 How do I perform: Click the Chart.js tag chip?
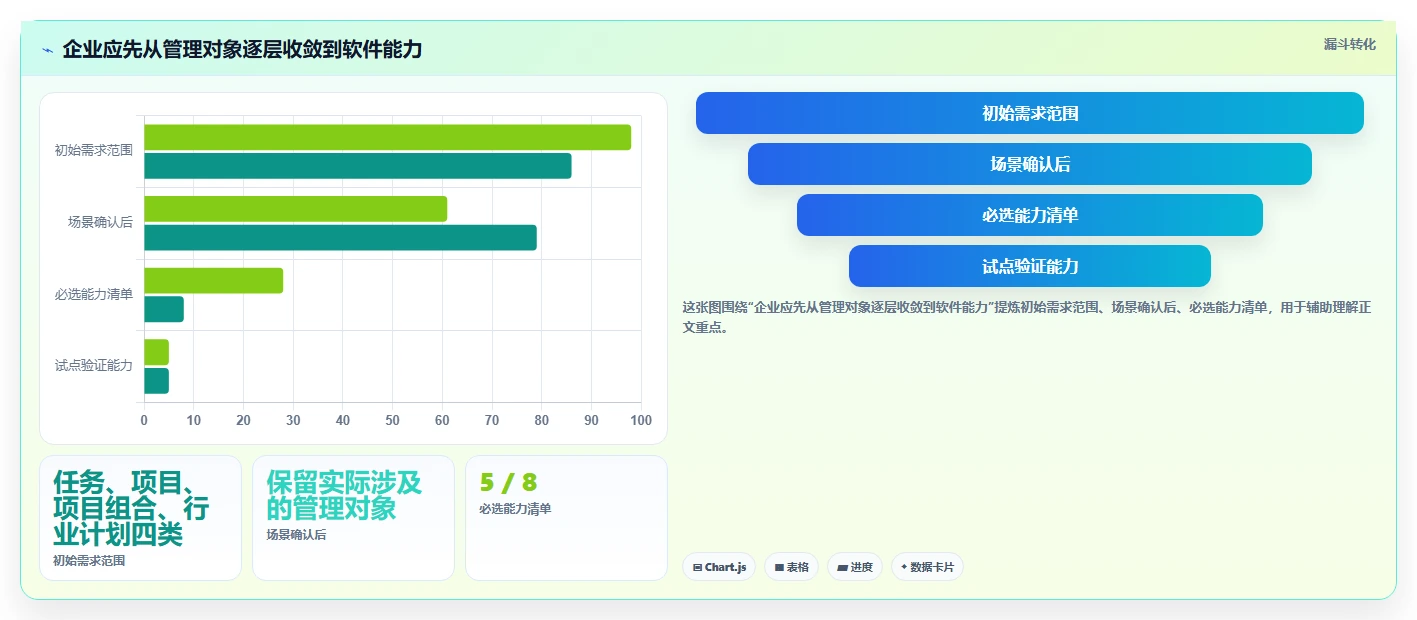719,567
